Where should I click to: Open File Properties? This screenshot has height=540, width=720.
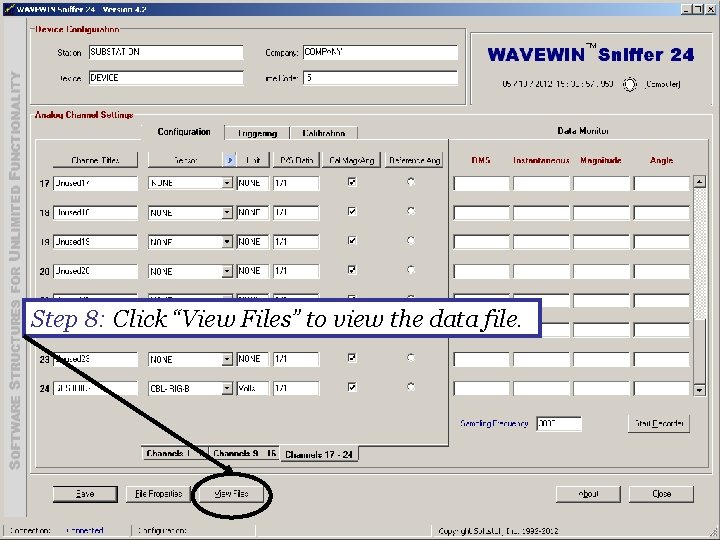coord(158,494)
